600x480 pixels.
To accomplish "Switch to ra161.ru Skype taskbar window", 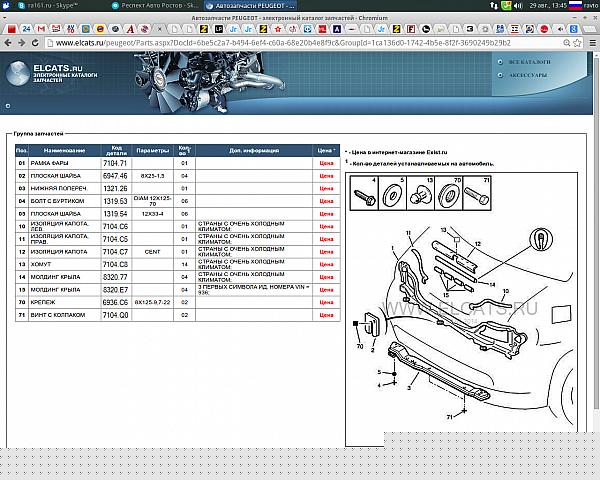I will [48, 6].
